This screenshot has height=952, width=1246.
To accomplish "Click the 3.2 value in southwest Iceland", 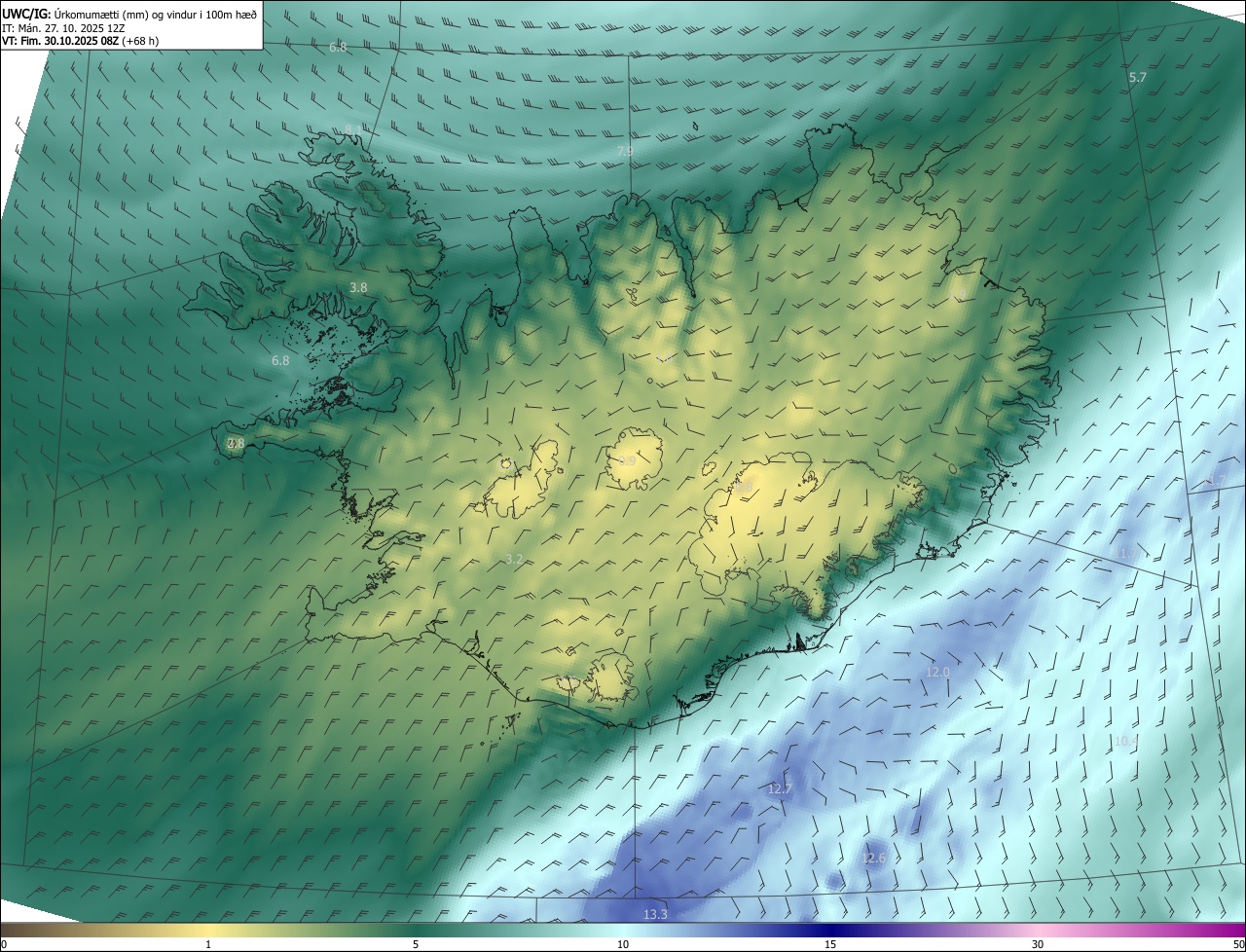I will (515, 559).
